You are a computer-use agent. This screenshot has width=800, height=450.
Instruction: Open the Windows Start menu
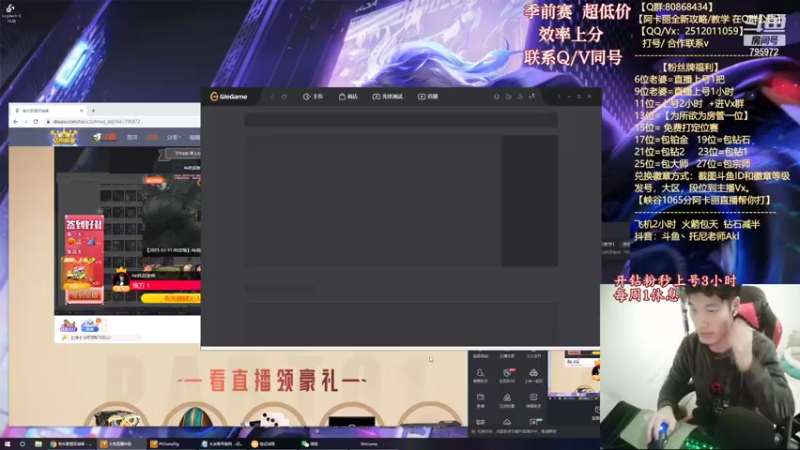pyautogui.click(x=7, y=444)
